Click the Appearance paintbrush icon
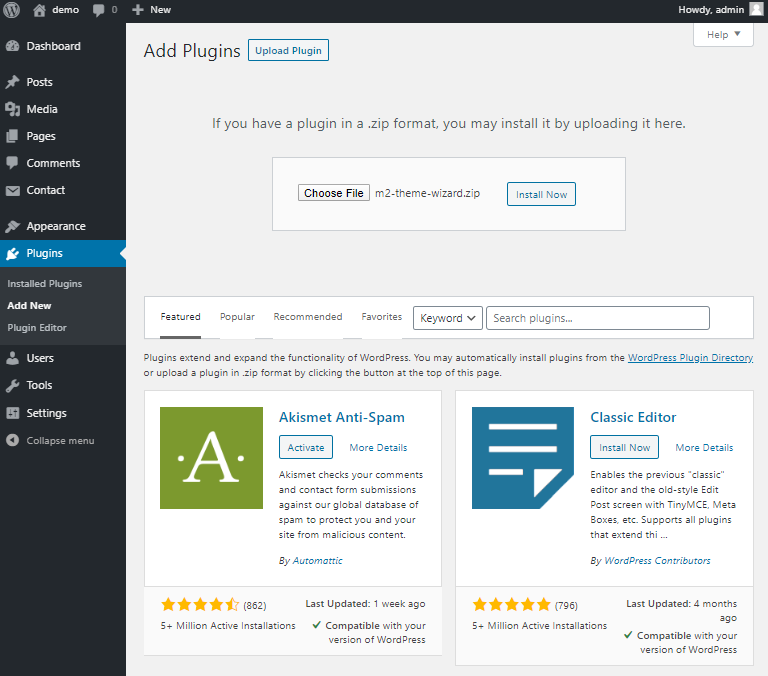This screenshot has width=768, height=676. pos(12,226)
